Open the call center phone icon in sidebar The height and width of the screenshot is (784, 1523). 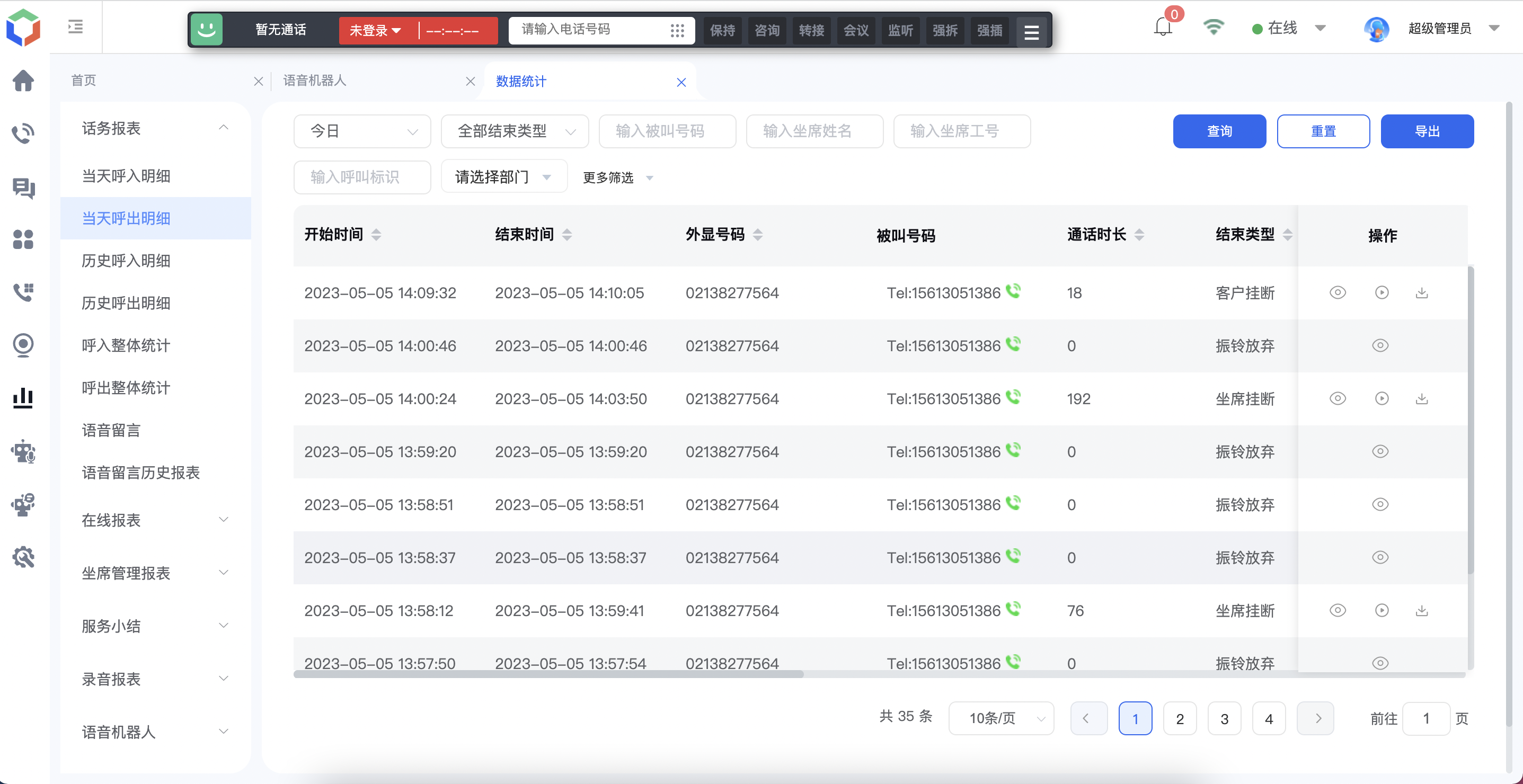(23, 133)
